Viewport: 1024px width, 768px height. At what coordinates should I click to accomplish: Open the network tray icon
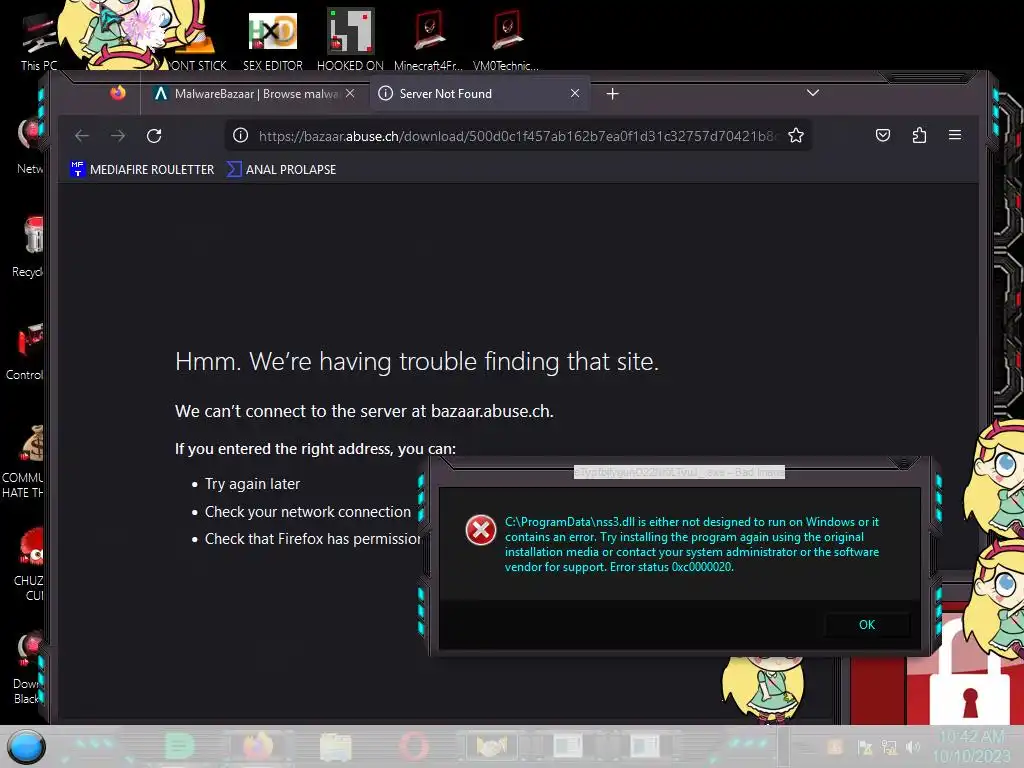click(x=889, y=746)
